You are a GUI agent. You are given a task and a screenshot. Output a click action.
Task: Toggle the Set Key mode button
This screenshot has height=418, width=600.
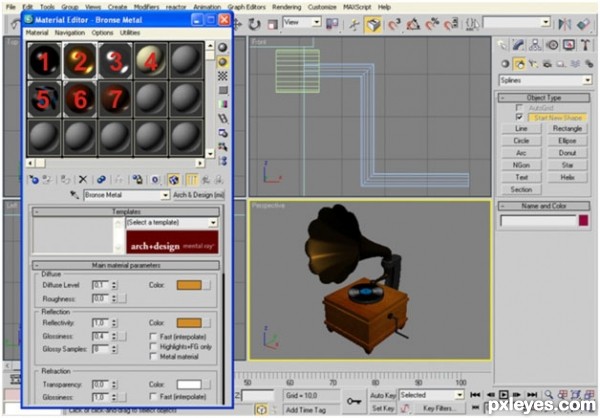pos(383,408)
